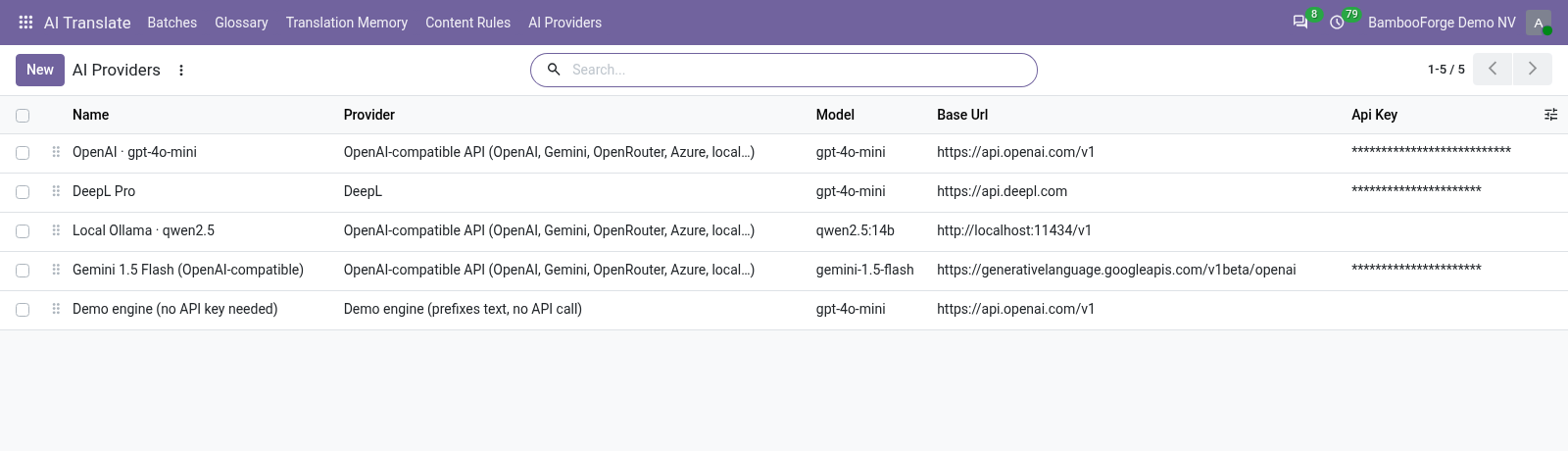Sort by the Provider column header
Screen dimensions: 1568x451
[x=369, y=115]
